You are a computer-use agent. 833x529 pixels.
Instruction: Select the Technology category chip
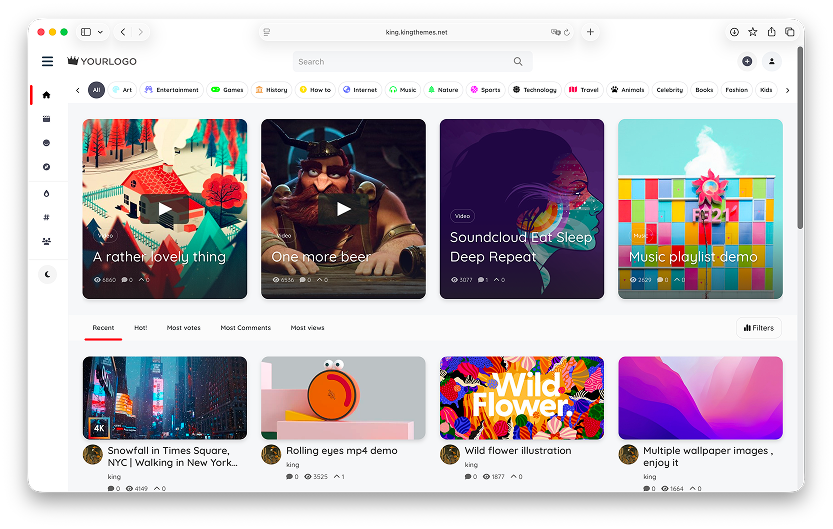534,90
